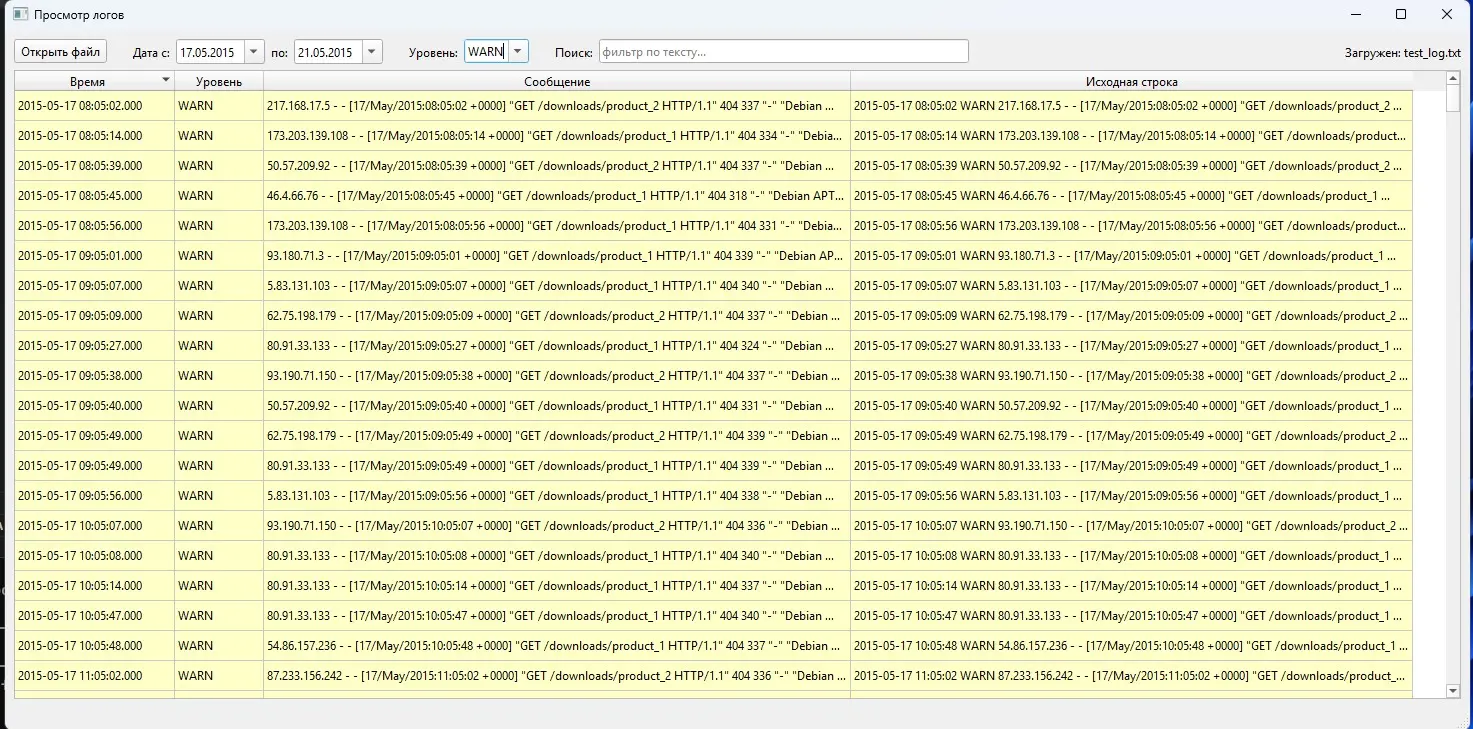Select Время cell 2015-05-17 08:05:02.000
Screen dimensions: 1473x729
point(94,106)
